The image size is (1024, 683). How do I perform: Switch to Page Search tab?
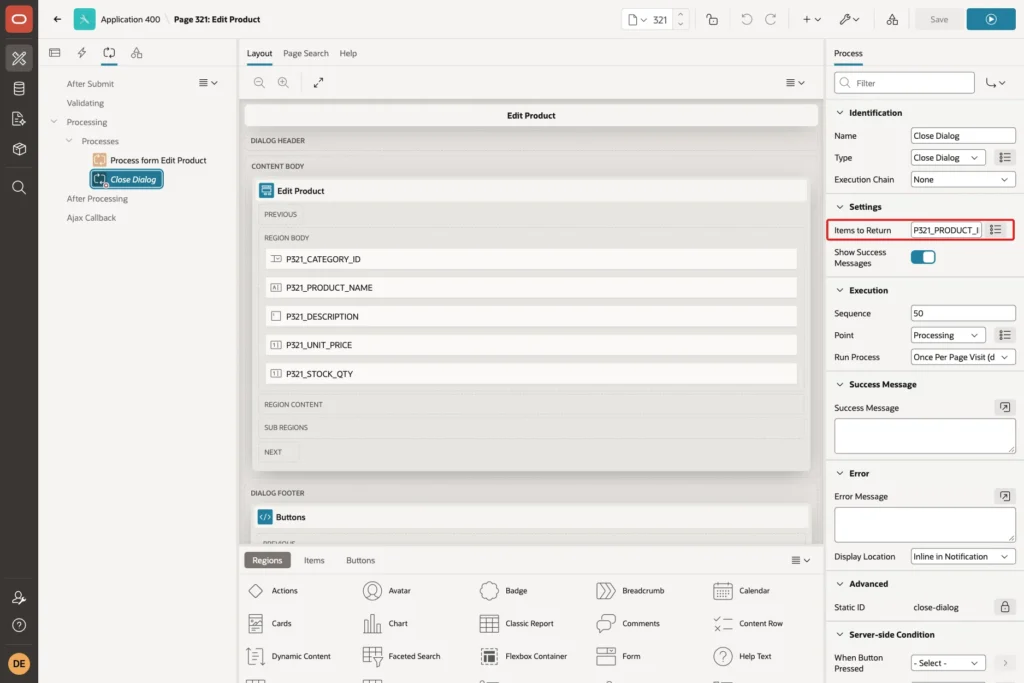pyautogui.click(x=306, y=54)
